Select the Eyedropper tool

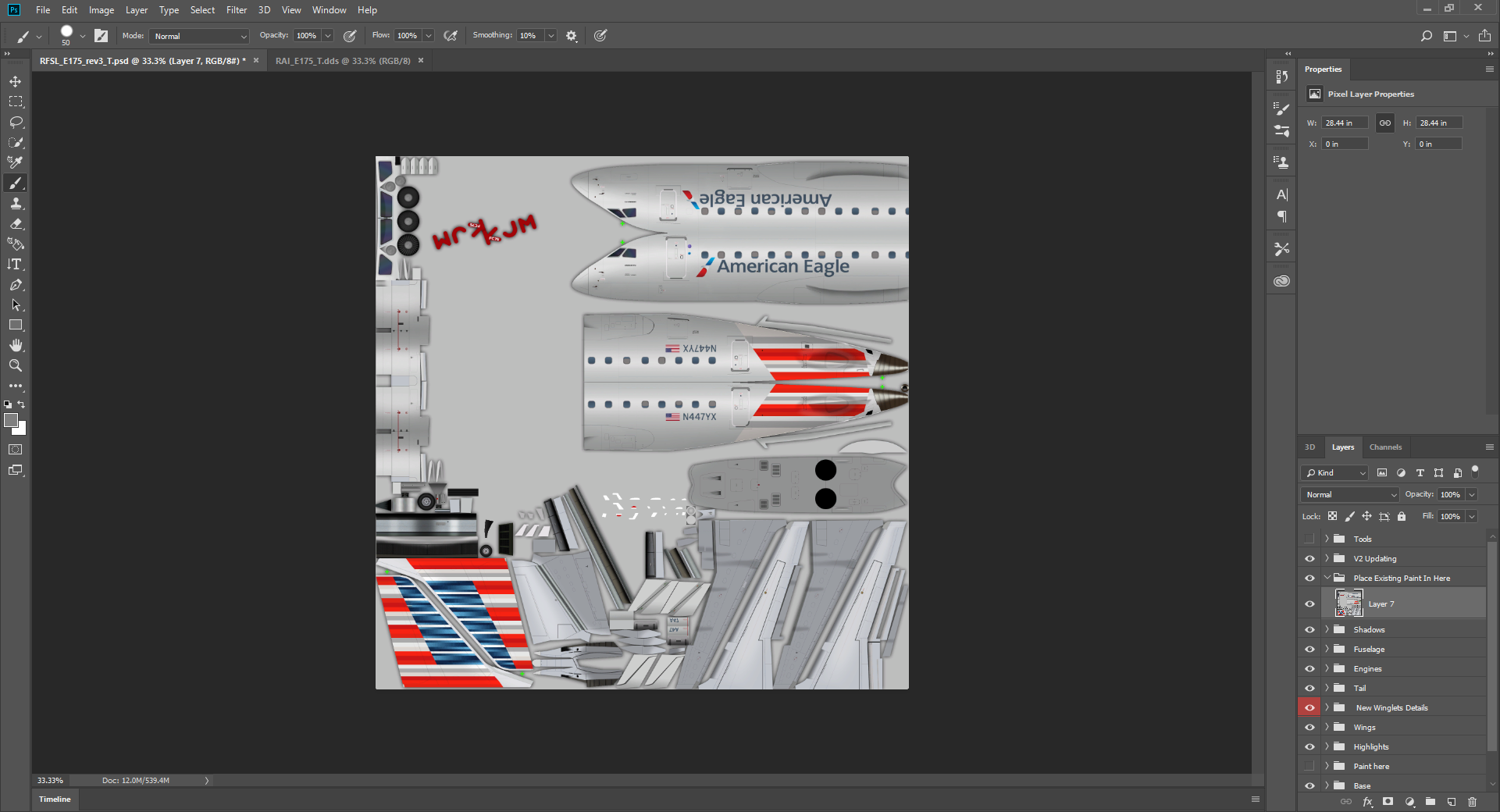click(16, 162)
